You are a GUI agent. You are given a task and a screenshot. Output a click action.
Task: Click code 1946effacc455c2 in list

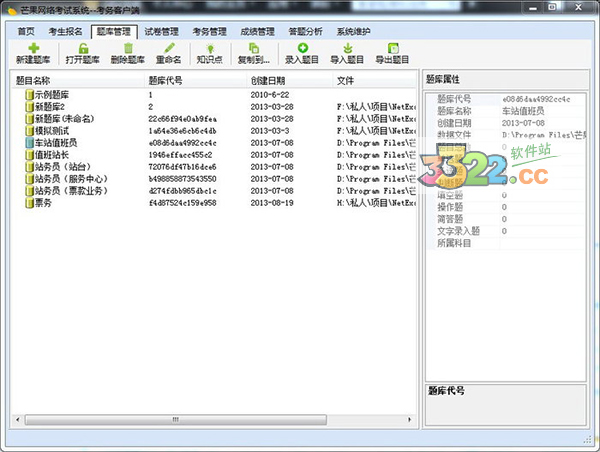(x=180, y=155)
